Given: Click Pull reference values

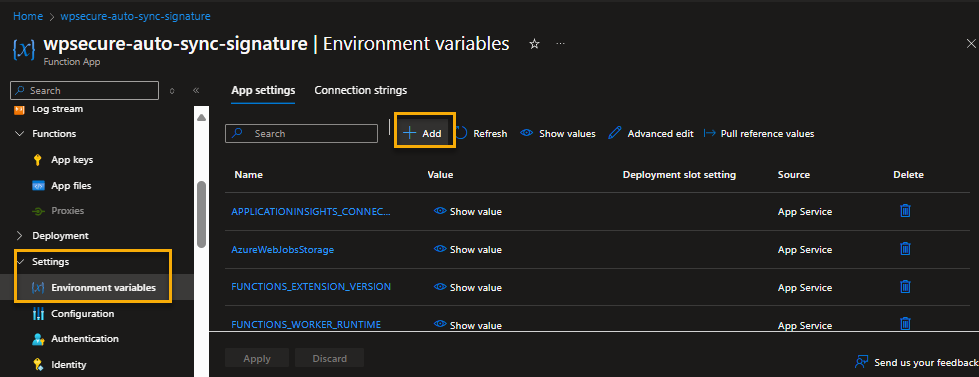Looking at the screenshot, I should pos(759,134).
